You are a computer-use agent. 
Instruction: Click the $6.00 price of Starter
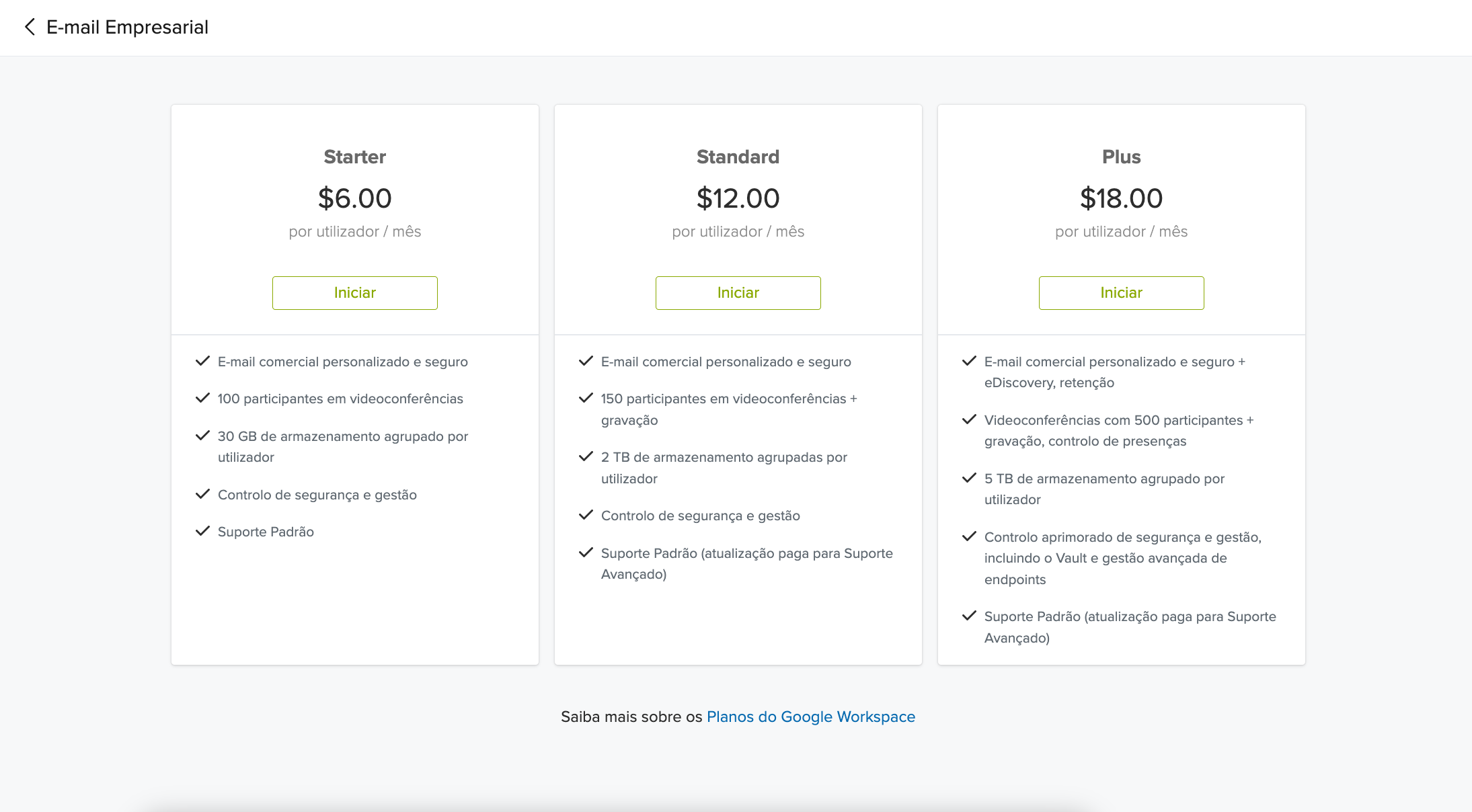click(x=354, y=198)
